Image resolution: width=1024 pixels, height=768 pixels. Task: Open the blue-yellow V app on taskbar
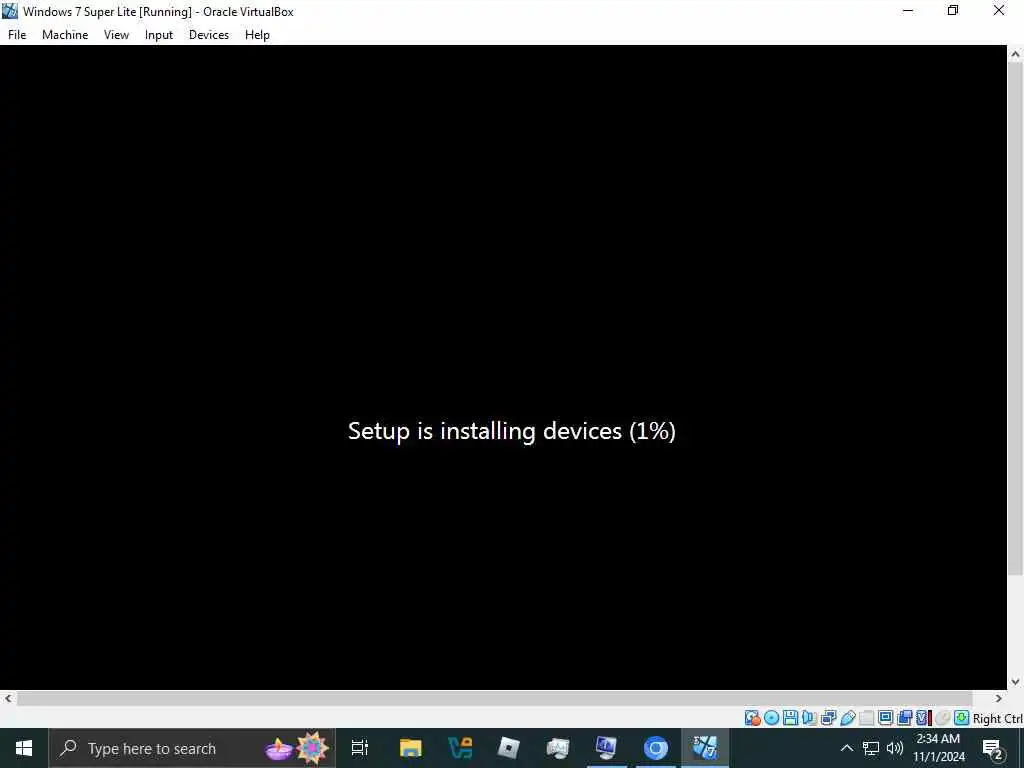tap(460, 748)
